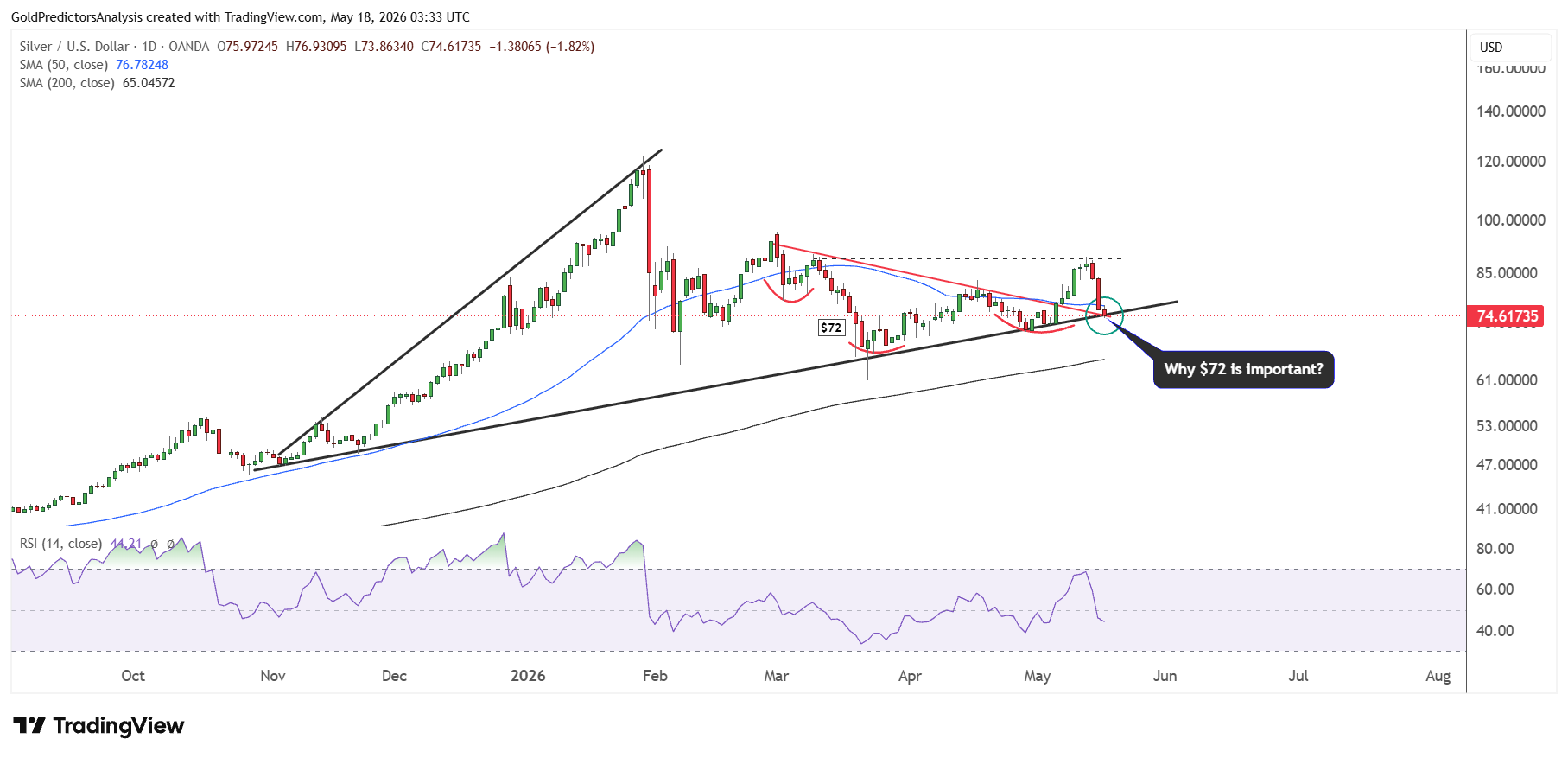Click the Jul label on time axis
This screenshot has width=1568, height=758.
1298,676
